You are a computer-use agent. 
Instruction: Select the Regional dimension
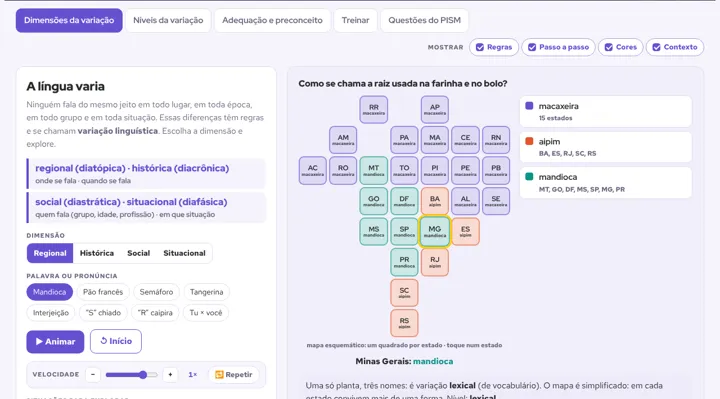pos(50,253)
